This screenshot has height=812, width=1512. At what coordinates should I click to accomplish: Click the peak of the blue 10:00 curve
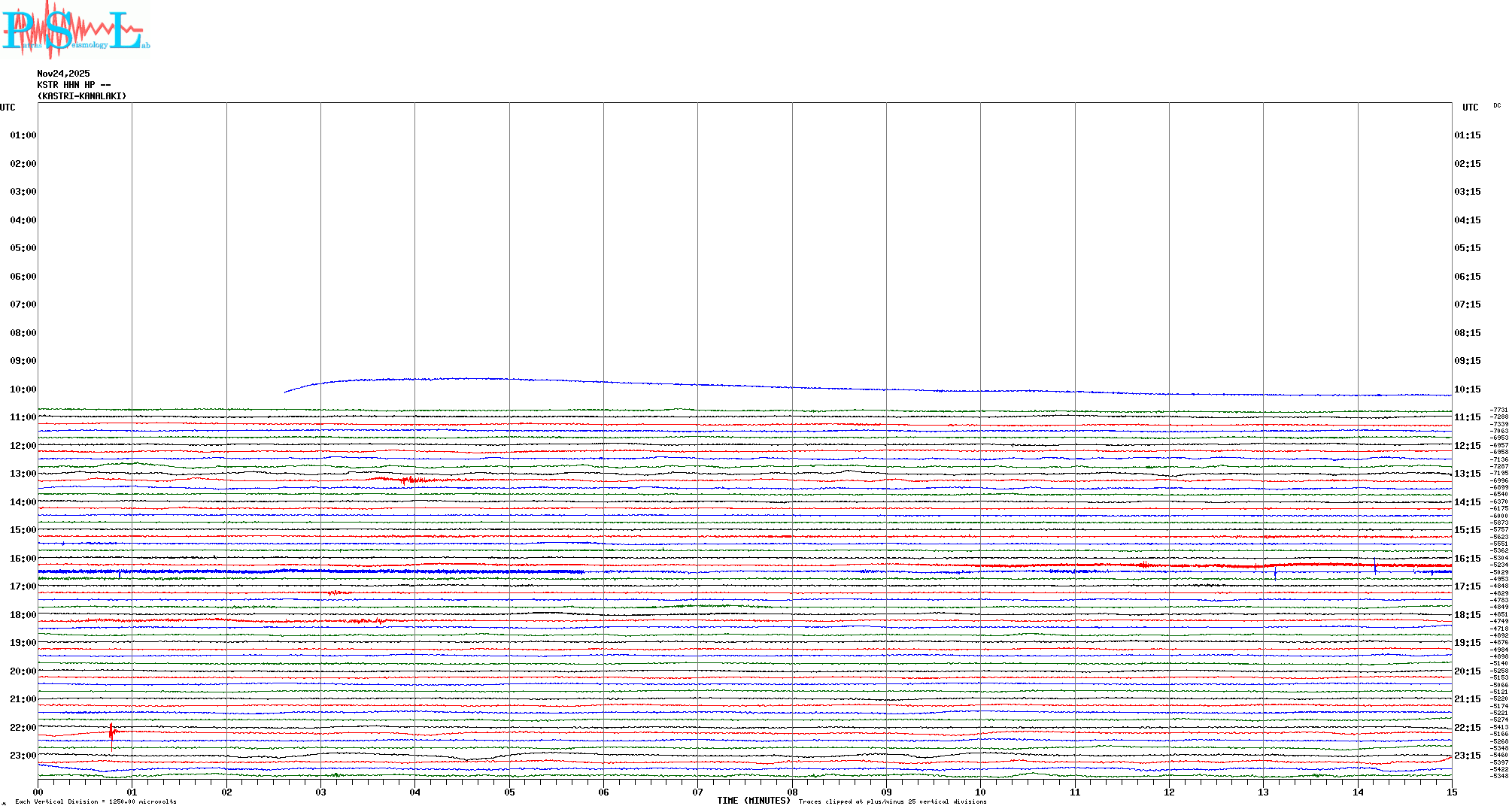[x=466, y=378]
